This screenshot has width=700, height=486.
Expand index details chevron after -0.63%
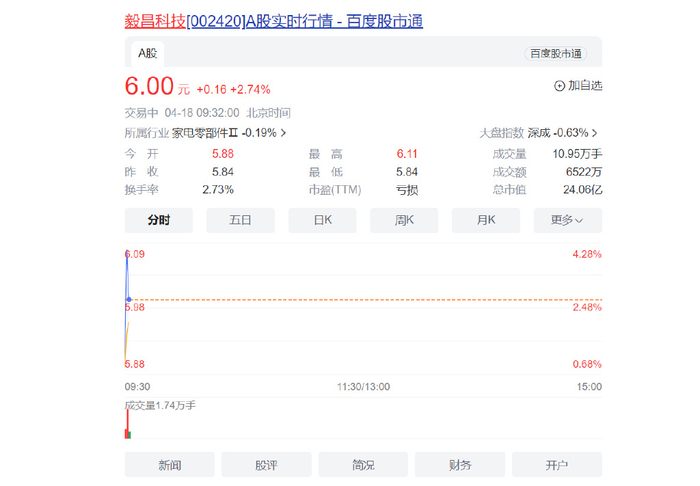[x=594, y=133]
